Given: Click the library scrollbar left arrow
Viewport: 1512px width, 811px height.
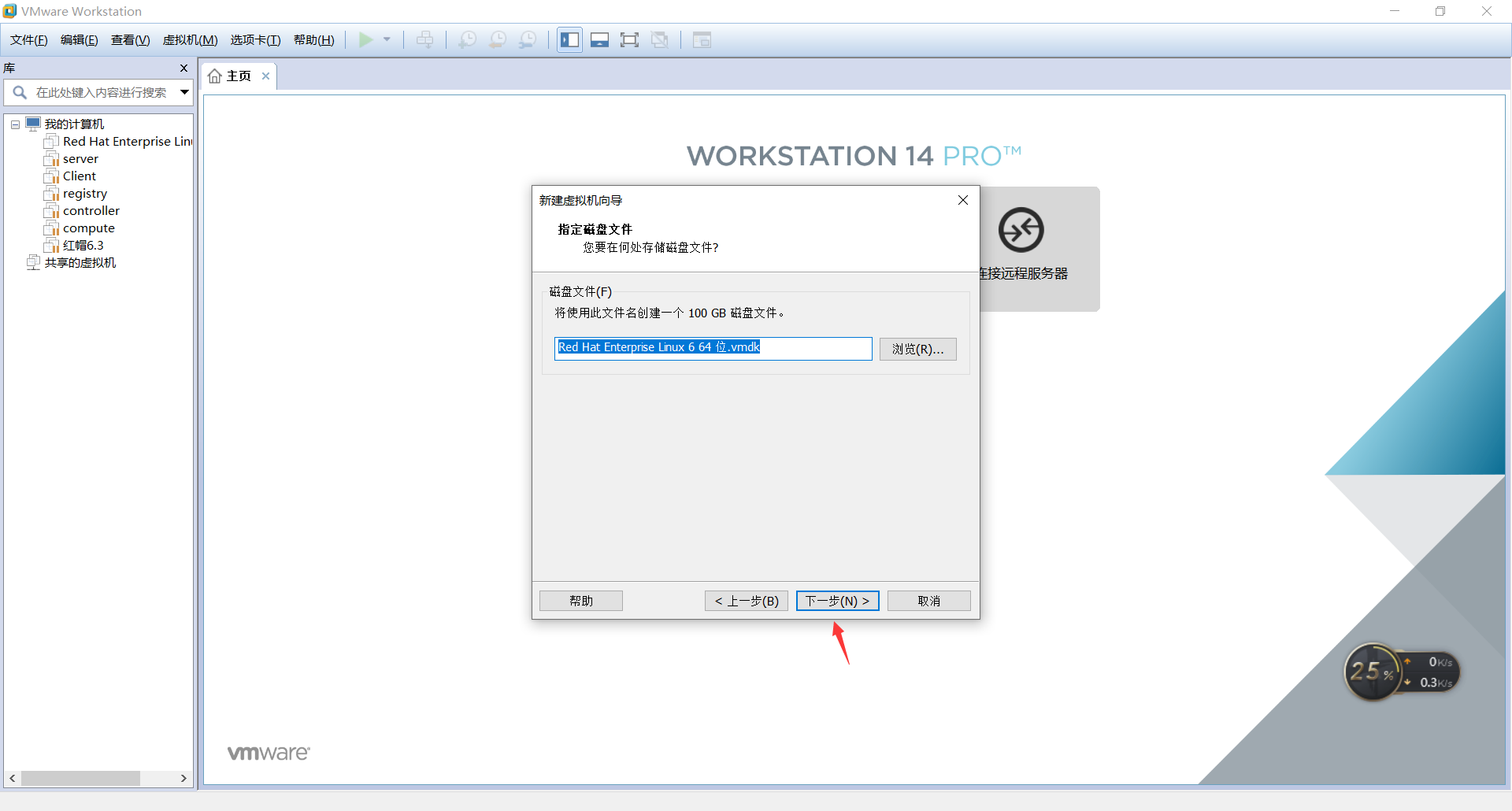Looking at the screenshot, I should tap(12, 778).
